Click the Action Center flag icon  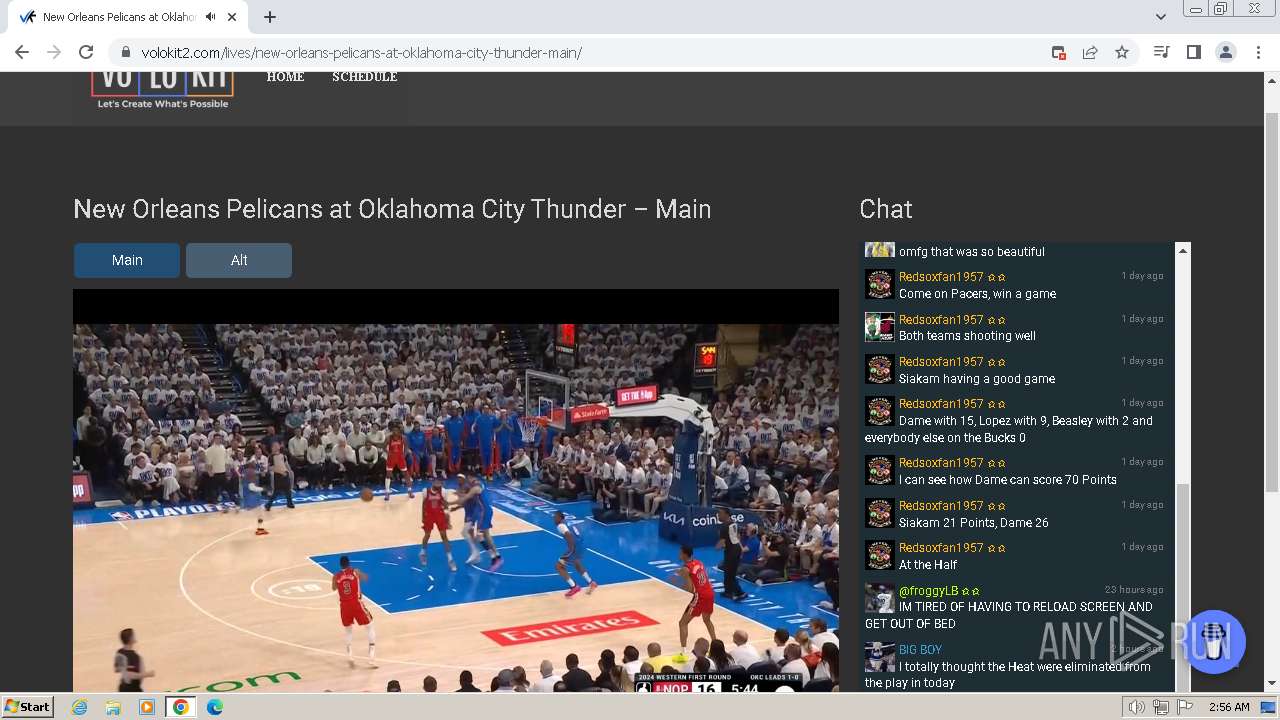coord(1185,707)
